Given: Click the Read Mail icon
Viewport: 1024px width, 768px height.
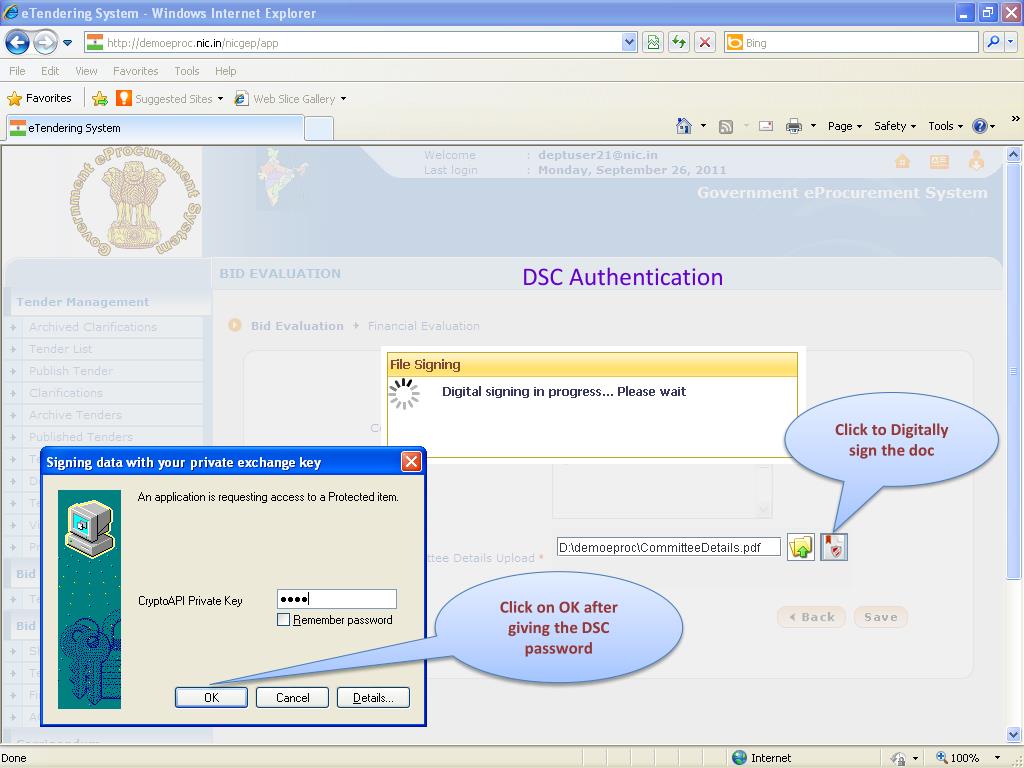Looking at the screenshot, I should pos(766,126).
